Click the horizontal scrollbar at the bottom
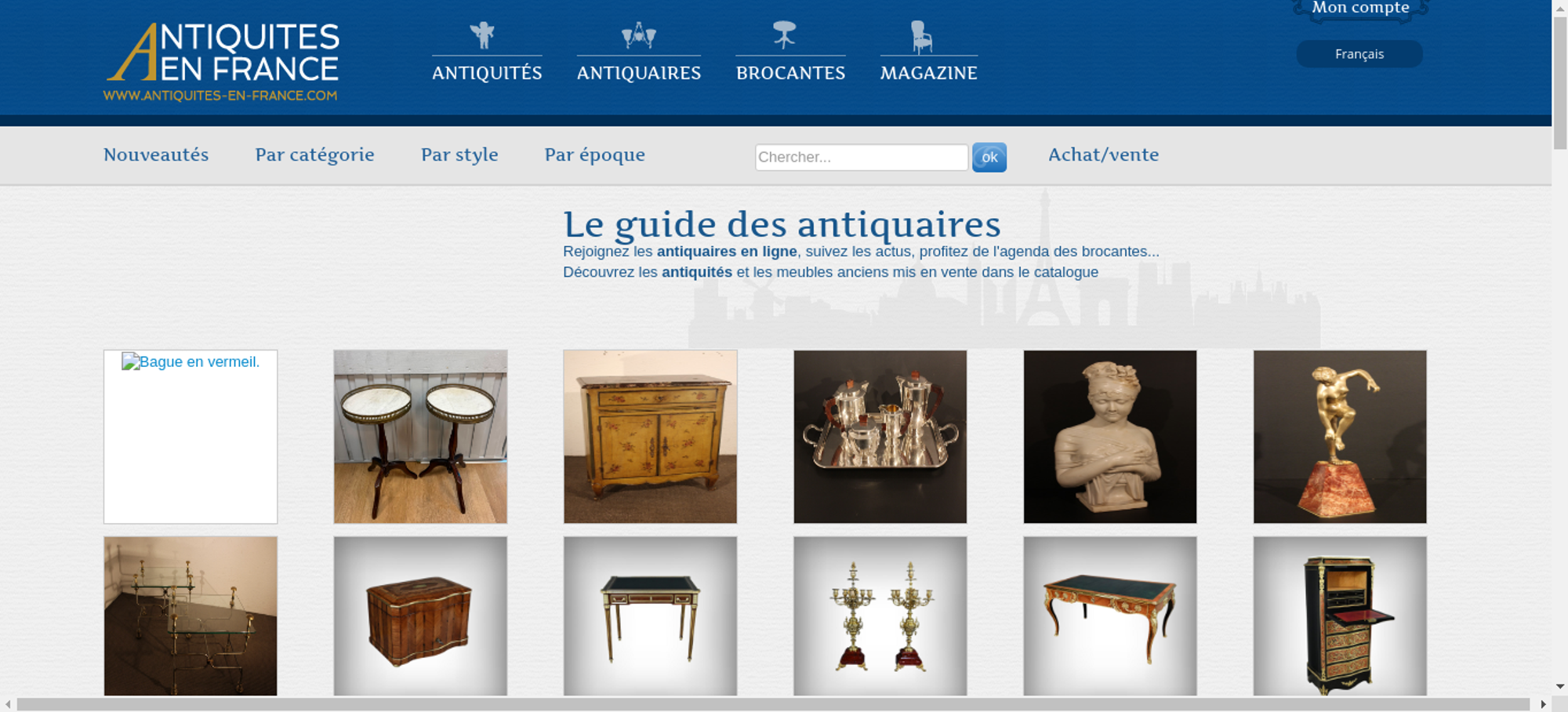This screenshot has width=1568, height=712. pos(773,704)
